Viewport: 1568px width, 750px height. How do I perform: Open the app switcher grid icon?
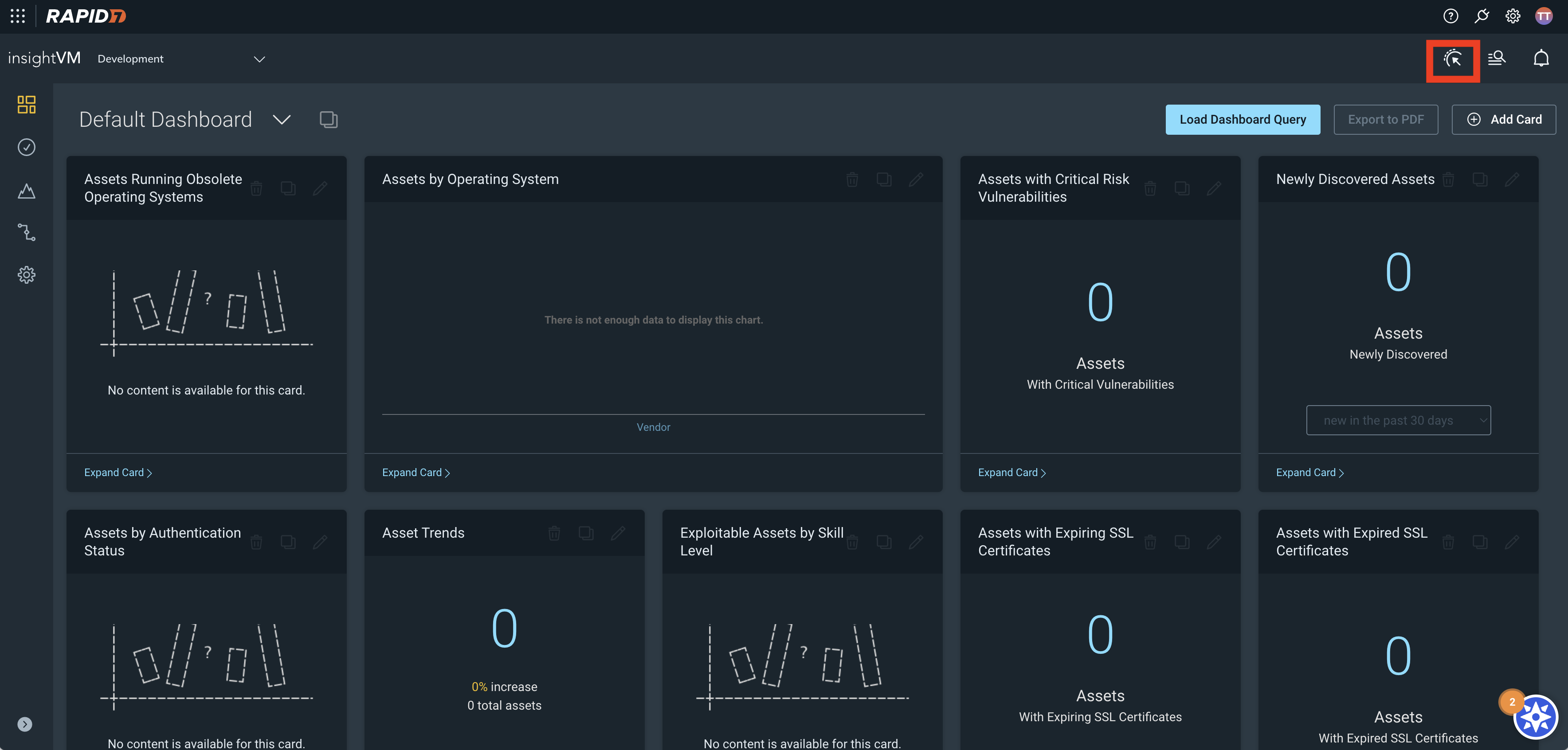coord(18,16)
